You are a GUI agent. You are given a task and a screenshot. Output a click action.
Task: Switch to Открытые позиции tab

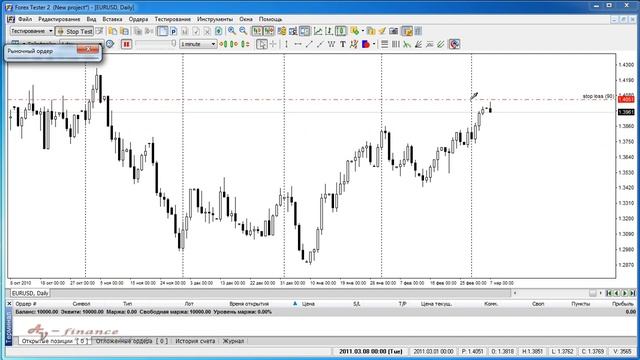click(x=55, y=341)
